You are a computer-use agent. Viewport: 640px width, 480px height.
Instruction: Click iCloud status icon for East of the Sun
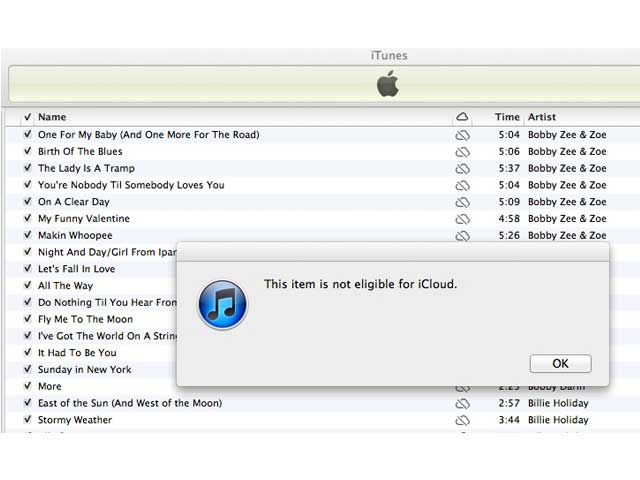coord(462,404)
